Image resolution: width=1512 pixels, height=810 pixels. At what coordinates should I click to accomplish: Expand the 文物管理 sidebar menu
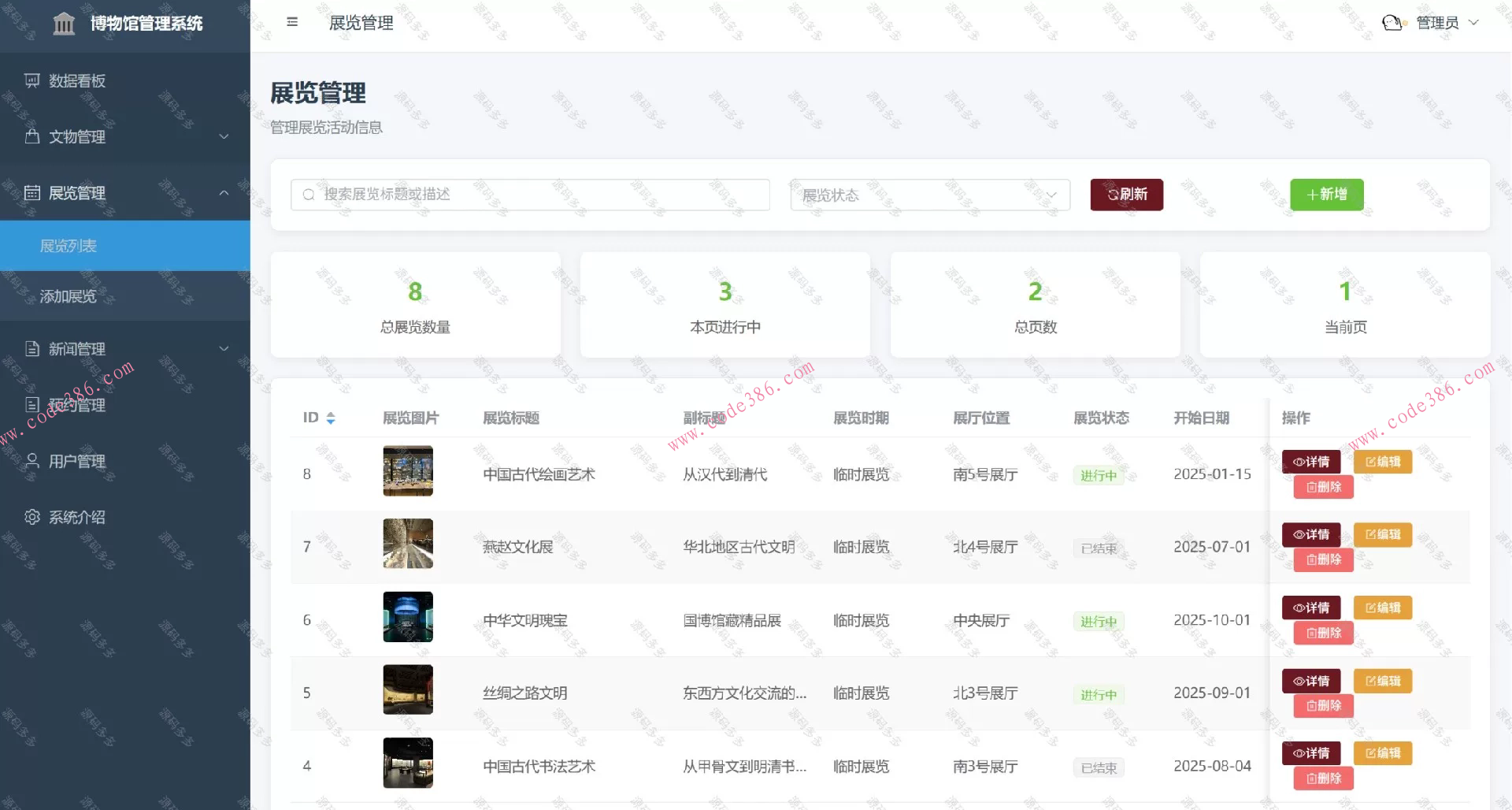[x=224, y=136]
